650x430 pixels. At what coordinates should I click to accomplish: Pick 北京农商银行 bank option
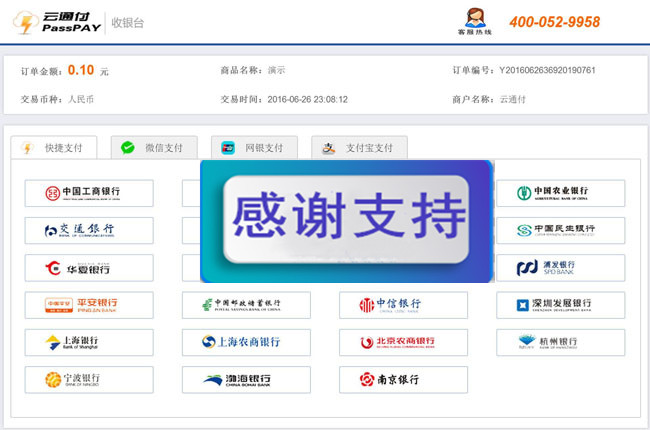(403, 343)
